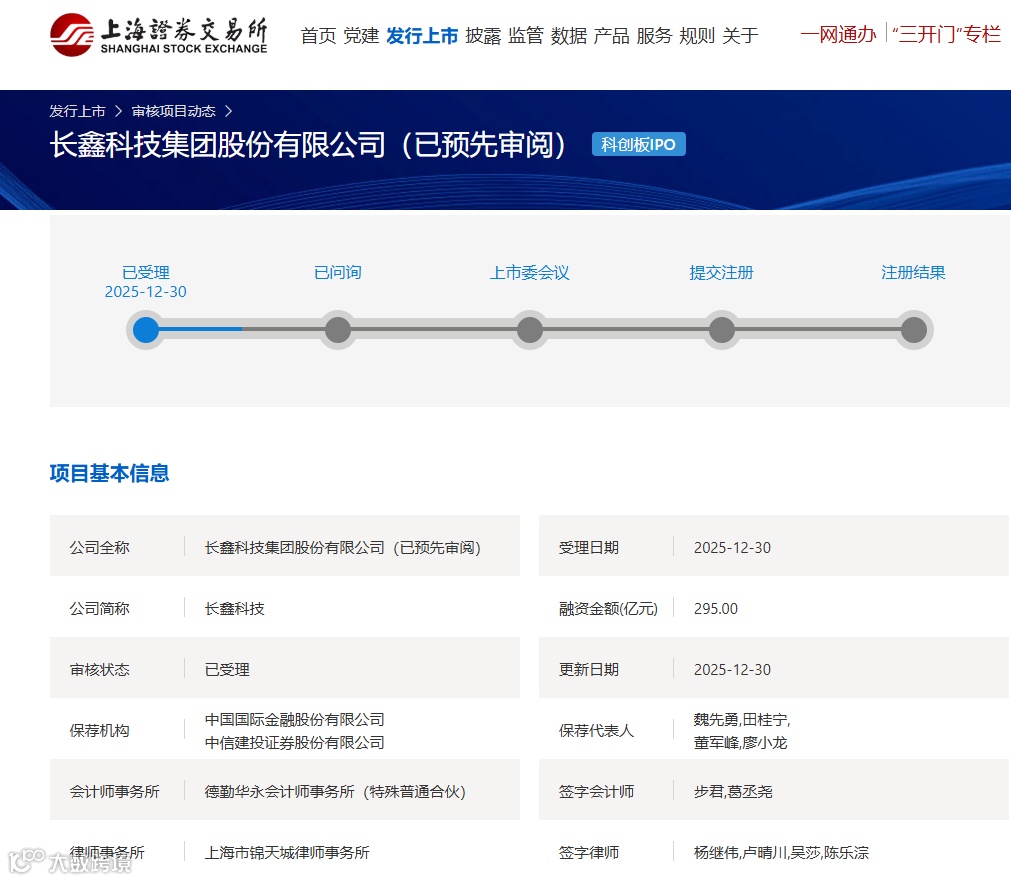The image size is (1011, 881).
Task: Click the 融资金额(亿元) label
Action: [x=609, y=608]
